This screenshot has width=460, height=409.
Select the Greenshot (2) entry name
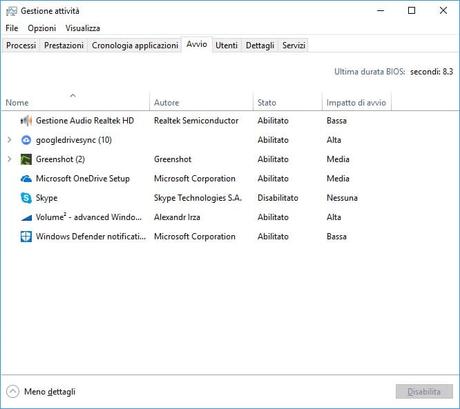click(60, 159)
